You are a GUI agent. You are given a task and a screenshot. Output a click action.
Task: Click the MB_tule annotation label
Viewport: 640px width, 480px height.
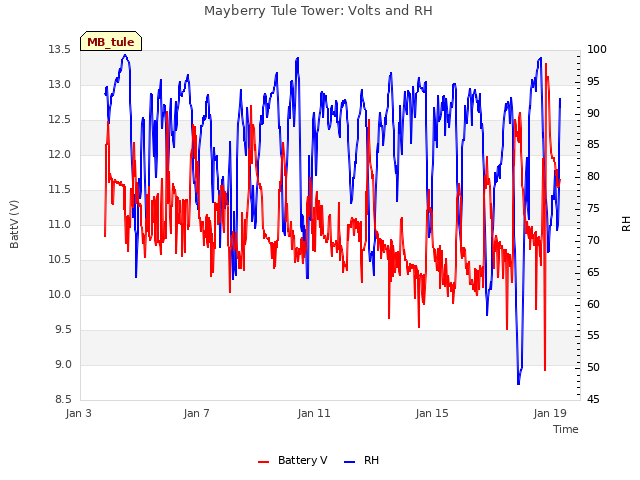click(x=111, y=41)
